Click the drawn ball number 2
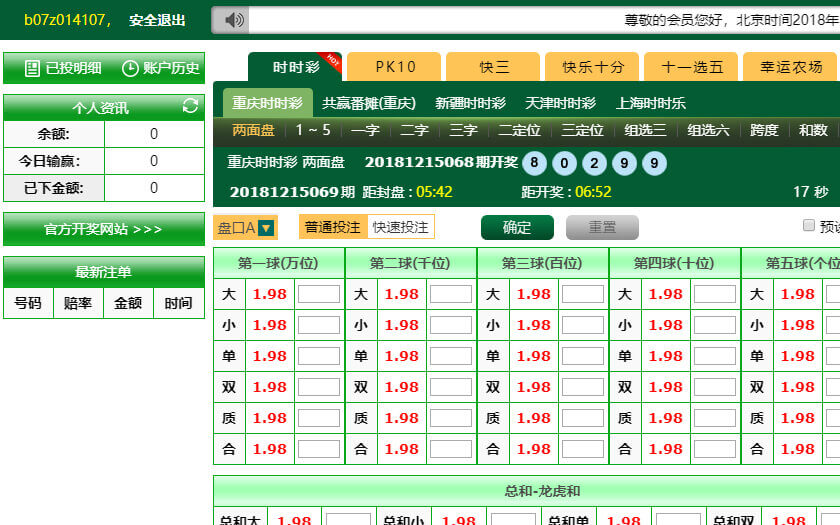Screen dimensions: 840x525 pyautogui.click(x=595, y=163)
